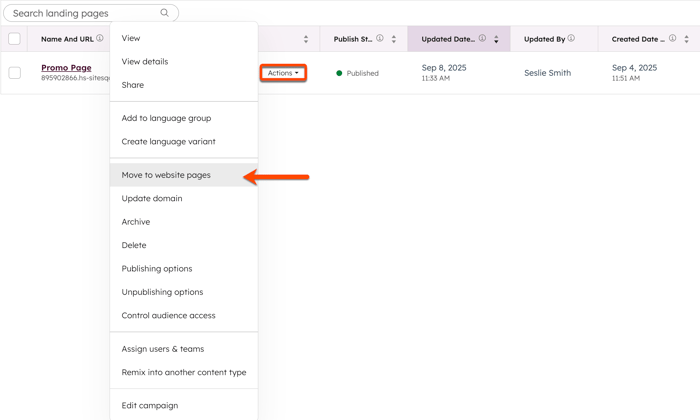Open the Actions dropdown button

pos(283,73)
